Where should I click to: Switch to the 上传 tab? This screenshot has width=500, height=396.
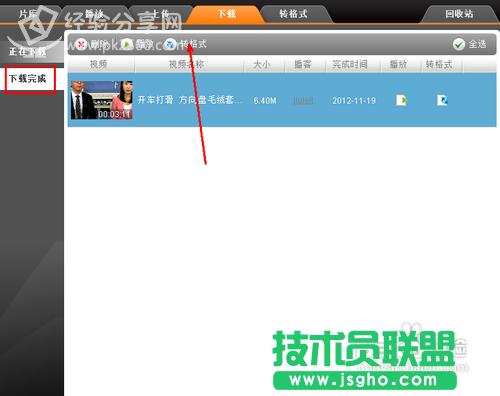(161, 14)
